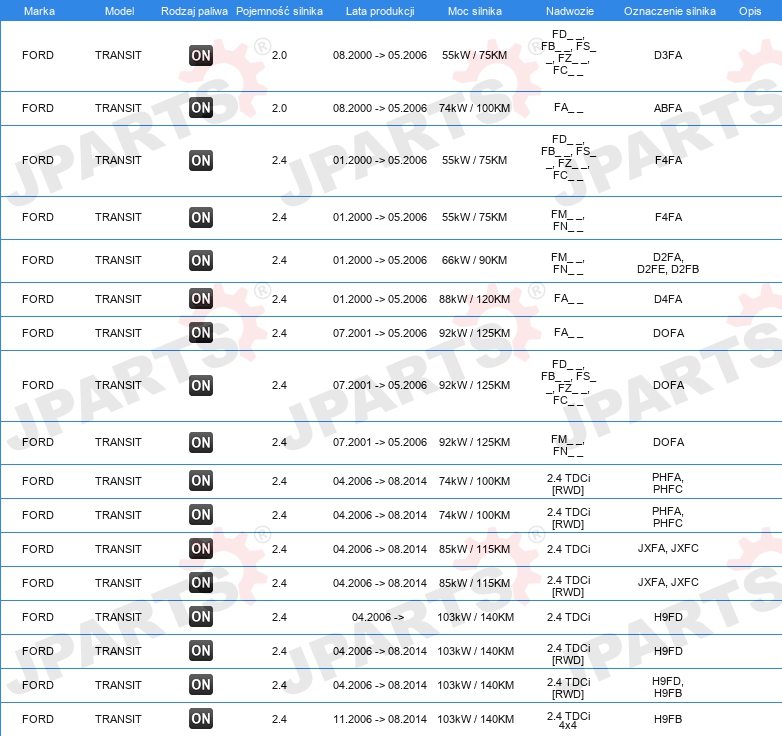
Task: Select the FA__ body cell in the D4FA row
Action: (569, 299)
